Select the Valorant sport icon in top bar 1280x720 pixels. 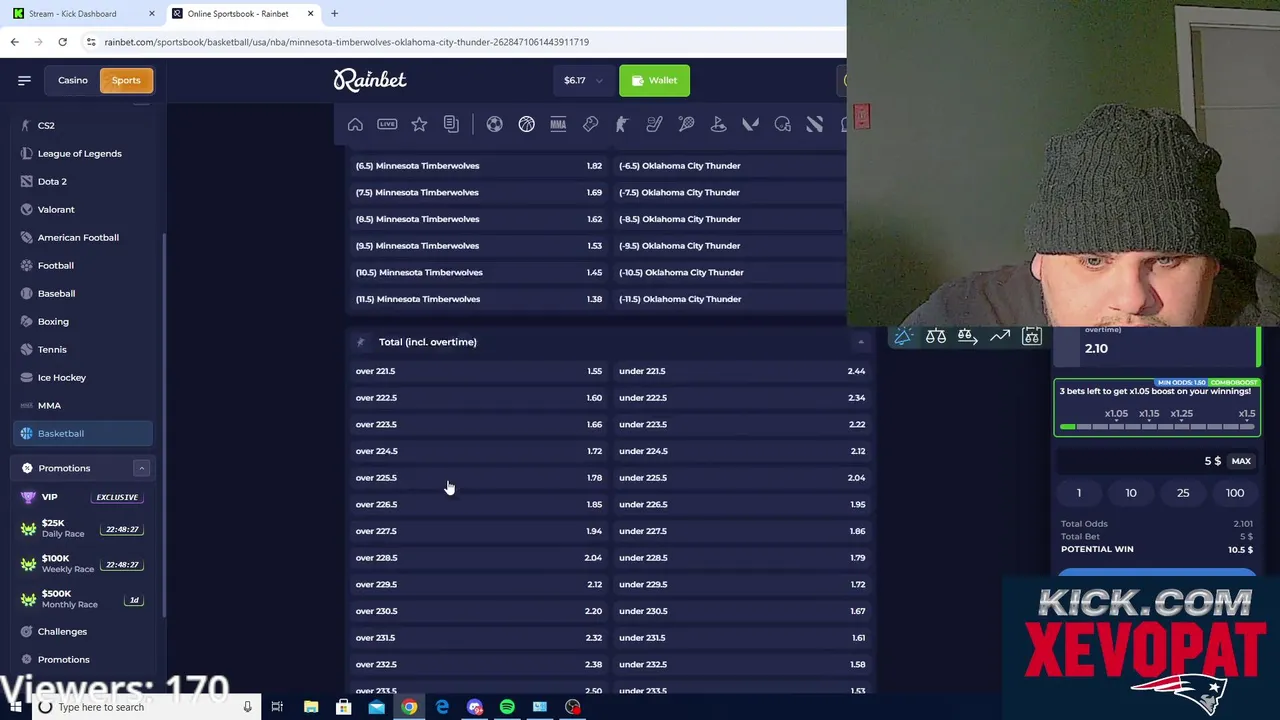tap(750, 124)
